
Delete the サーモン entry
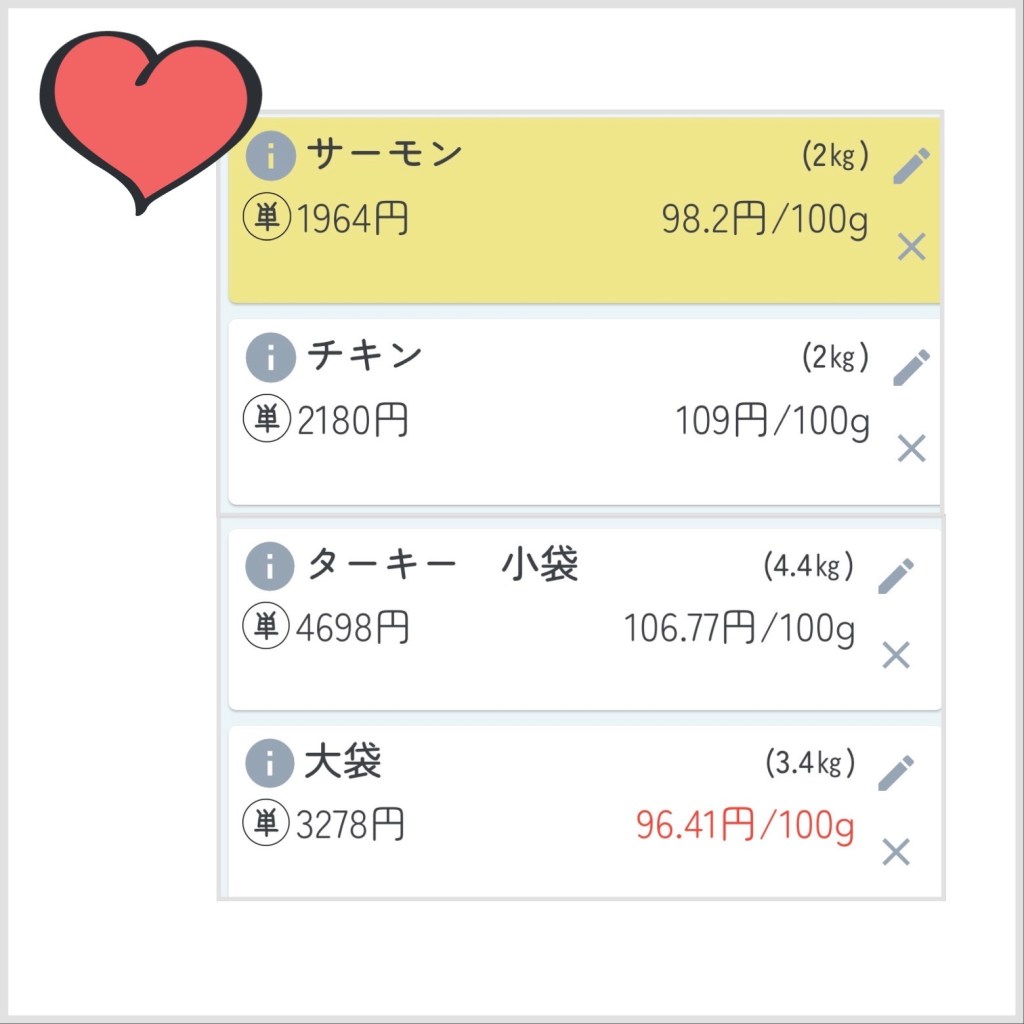tap(911, 246)
